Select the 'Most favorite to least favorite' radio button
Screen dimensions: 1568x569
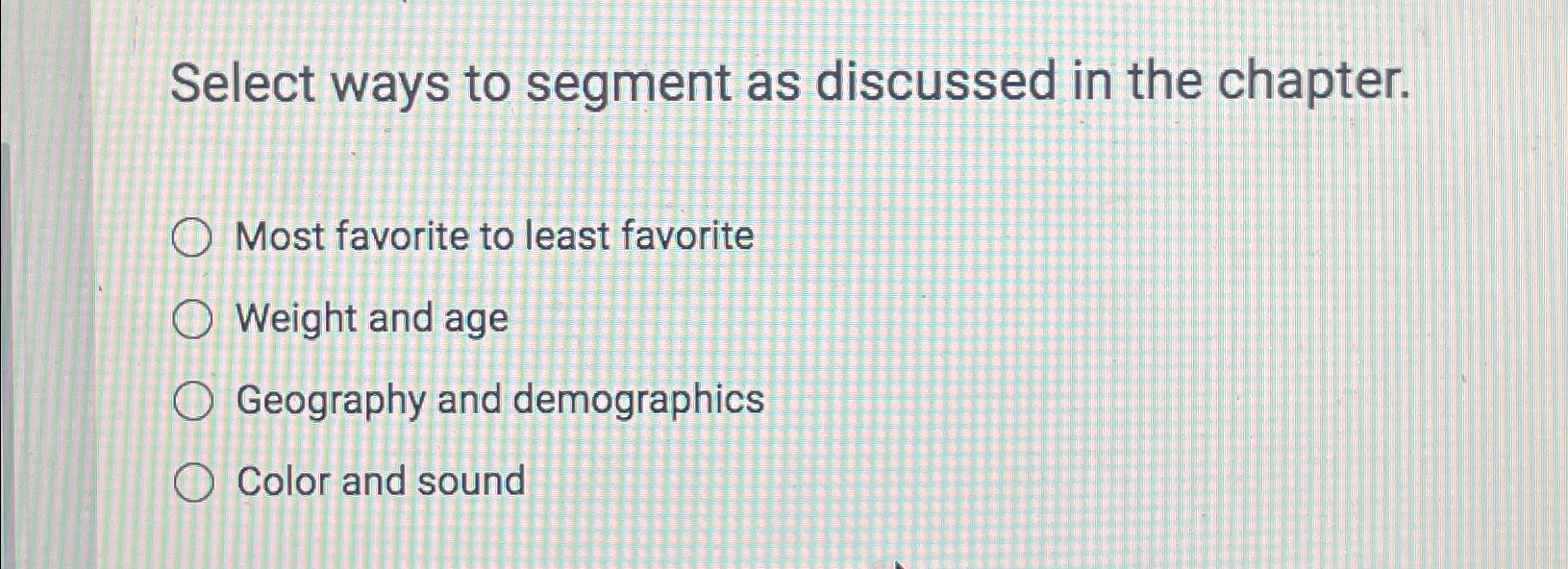click(x=190, y=239)
